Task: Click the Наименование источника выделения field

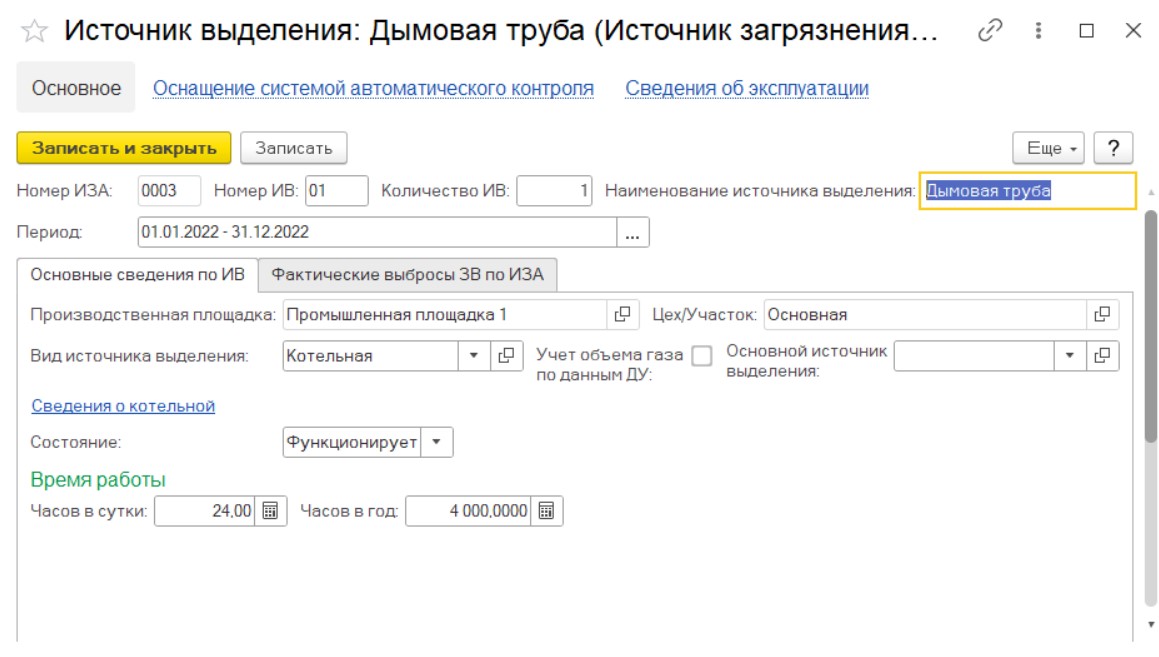Action: pos(1027,191)
